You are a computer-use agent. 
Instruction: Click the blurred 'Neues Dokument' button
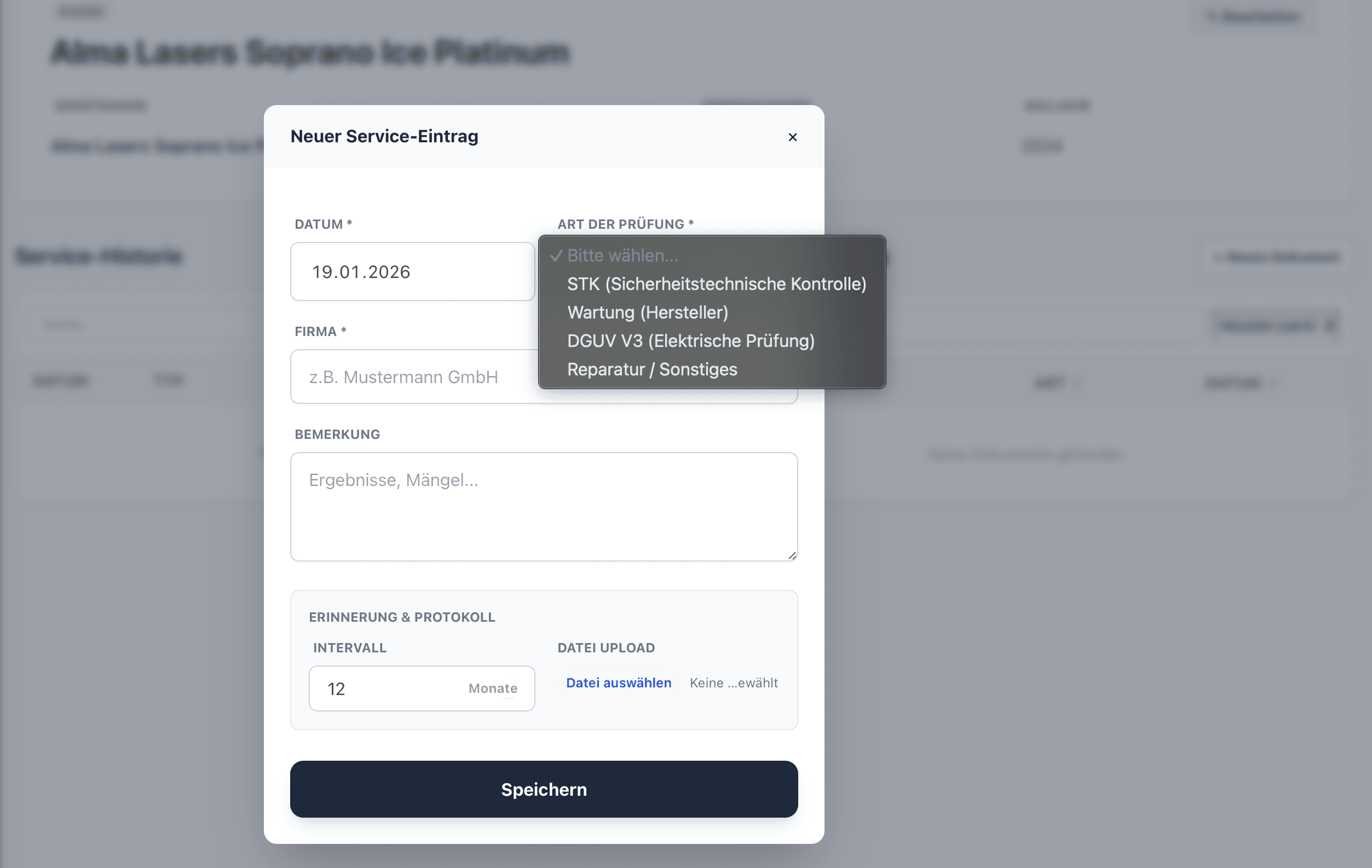tap(1276, 257)
